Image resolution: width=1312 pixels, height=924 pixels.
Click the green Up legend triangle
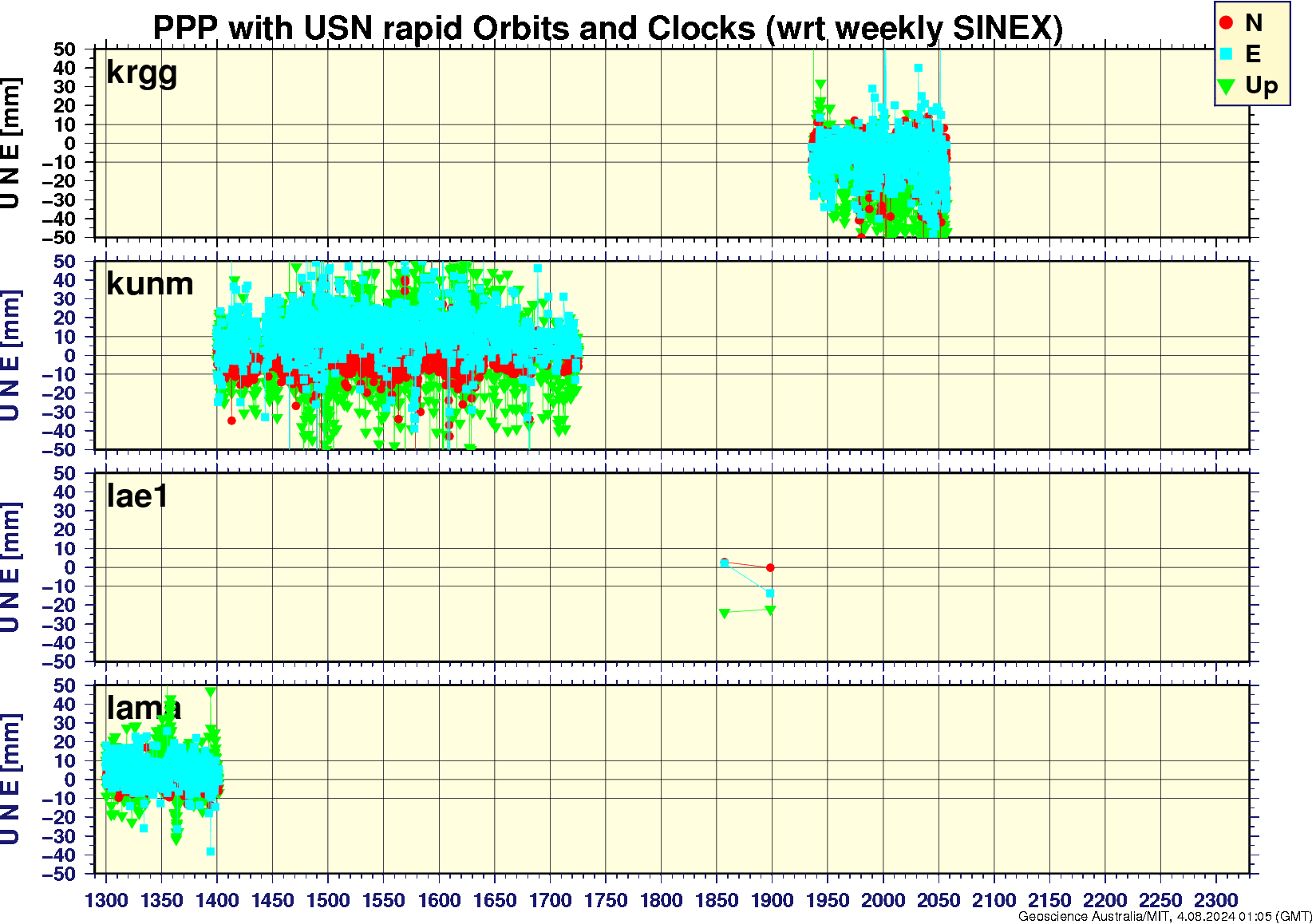(1227, 86)
